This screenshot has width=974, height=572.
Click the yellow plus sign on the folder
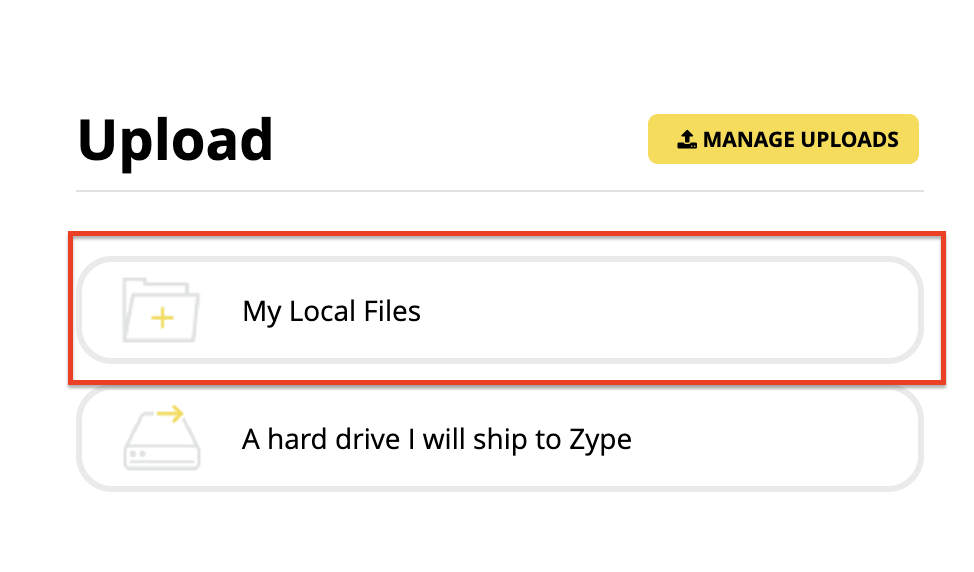pos(162,318)
